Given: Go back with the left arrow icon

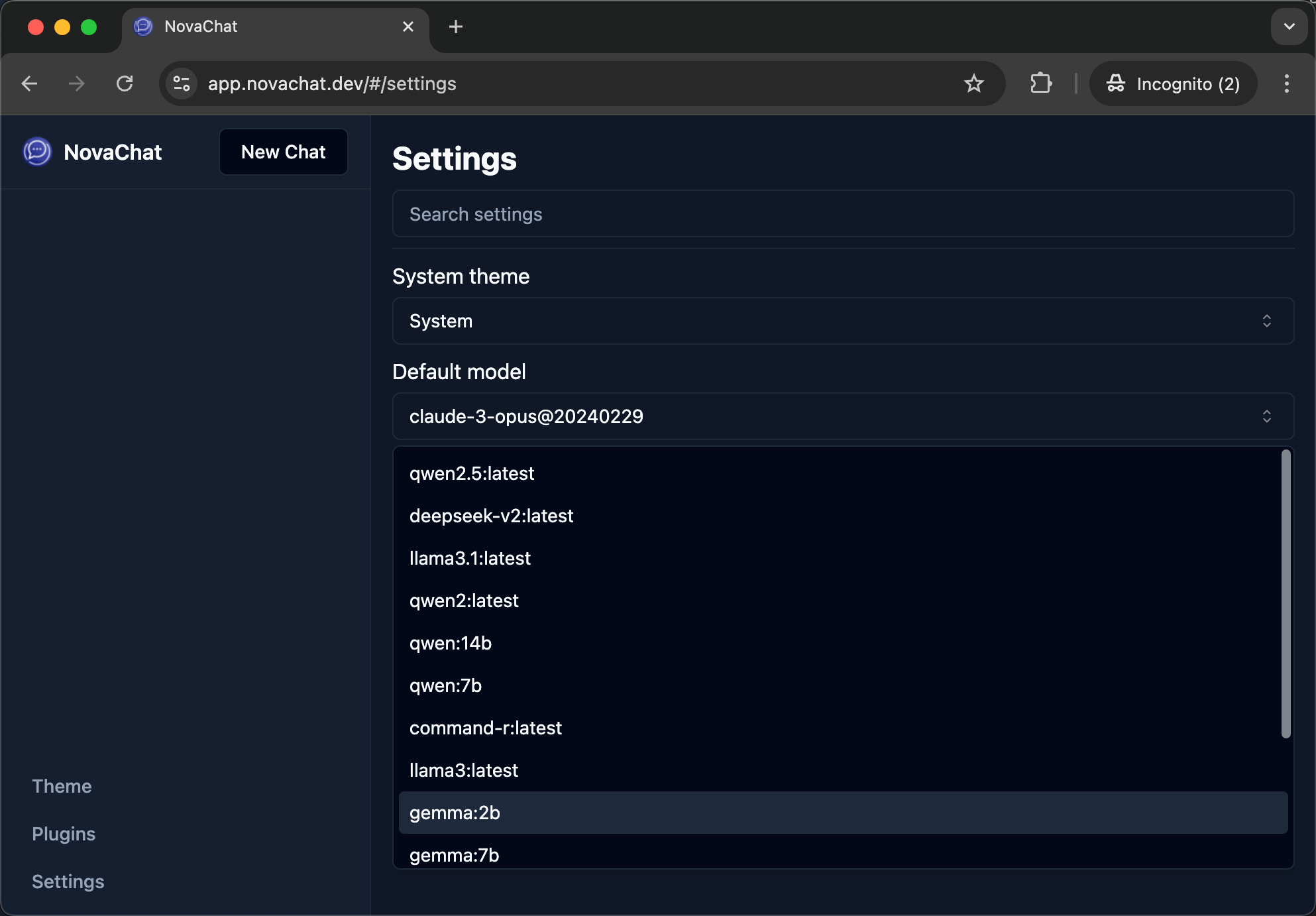Looking at the screenshot, I should pyautogui.click(x=29, y=84).
